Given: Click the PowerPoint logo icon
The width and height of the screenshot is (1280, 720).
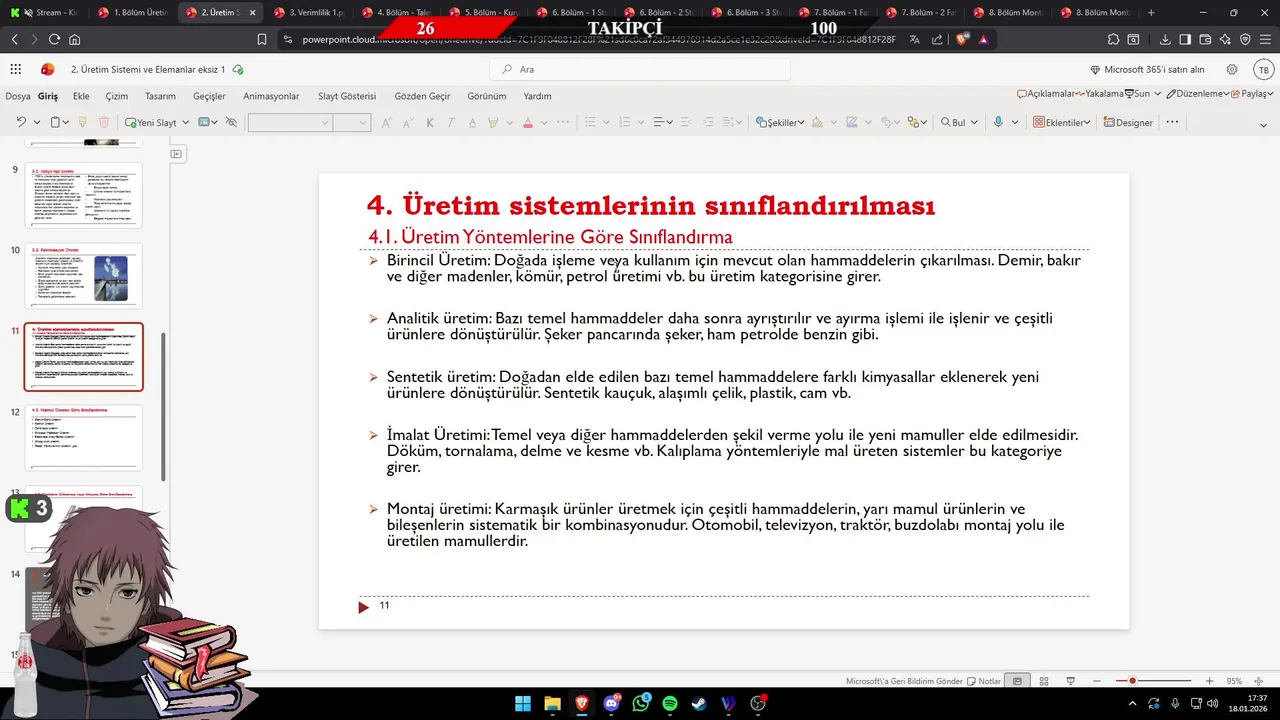Looking at the screenshot, I should click(x=47, y=70).
